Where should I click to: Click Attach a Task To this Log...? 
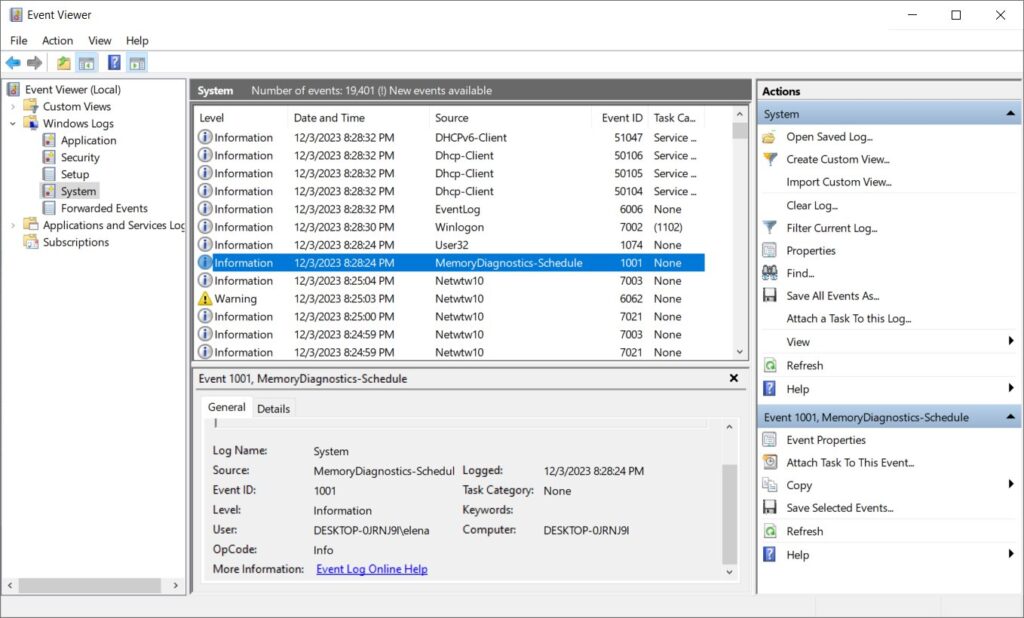pos(848,319)
